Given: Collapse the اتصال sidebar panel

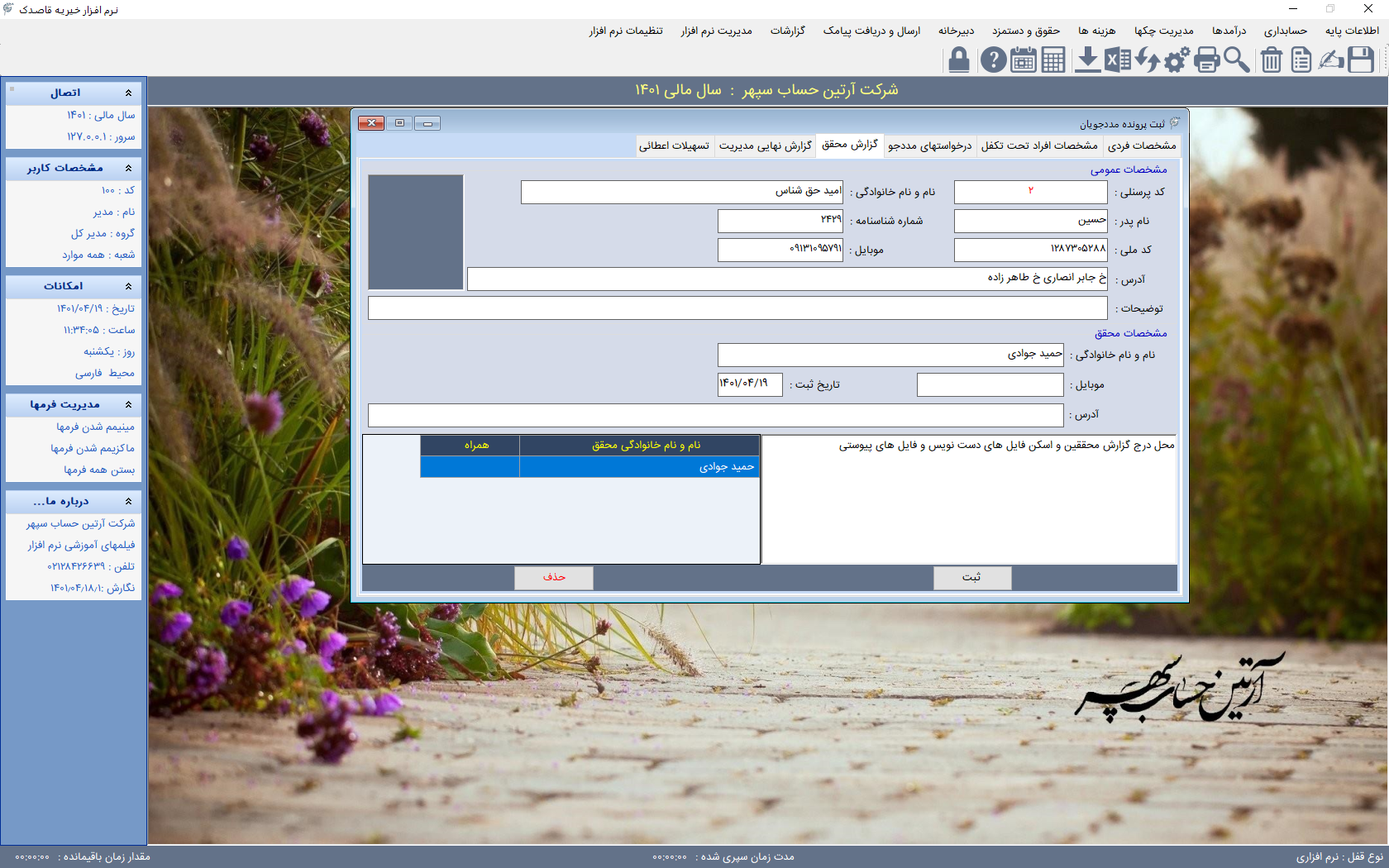Looking at the screenshot, I should coord(128,93).
